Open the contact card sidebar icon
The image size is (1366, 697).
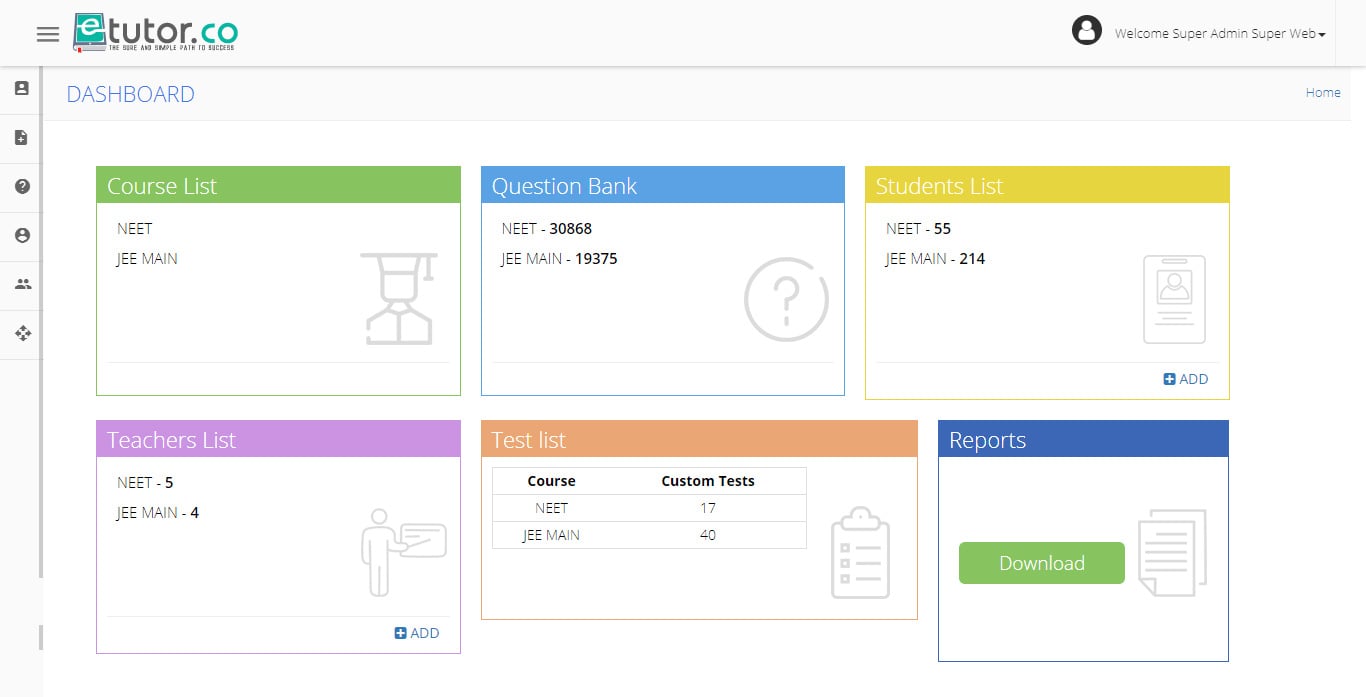tap(22, 88)
